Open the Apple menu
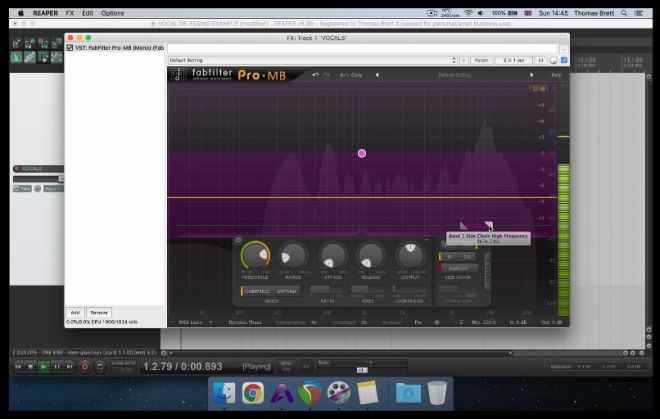Viewport: 660px width, 419px height. click(21, 13)
